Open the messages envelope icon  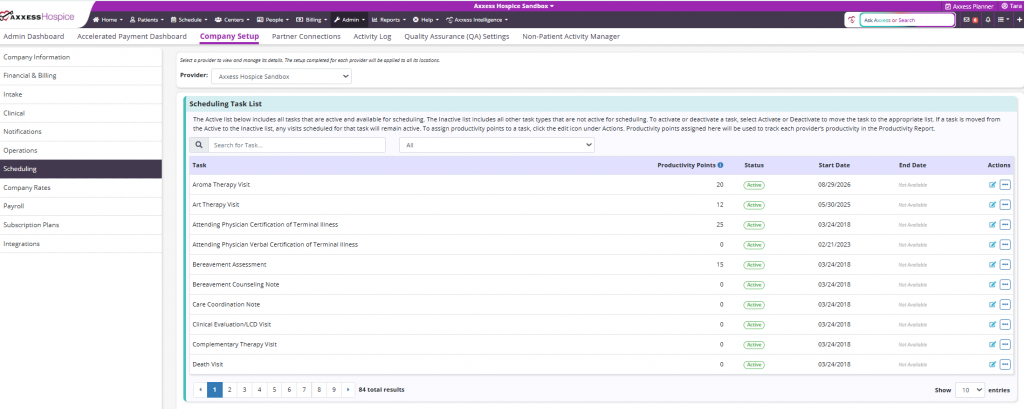coord(967,20)
